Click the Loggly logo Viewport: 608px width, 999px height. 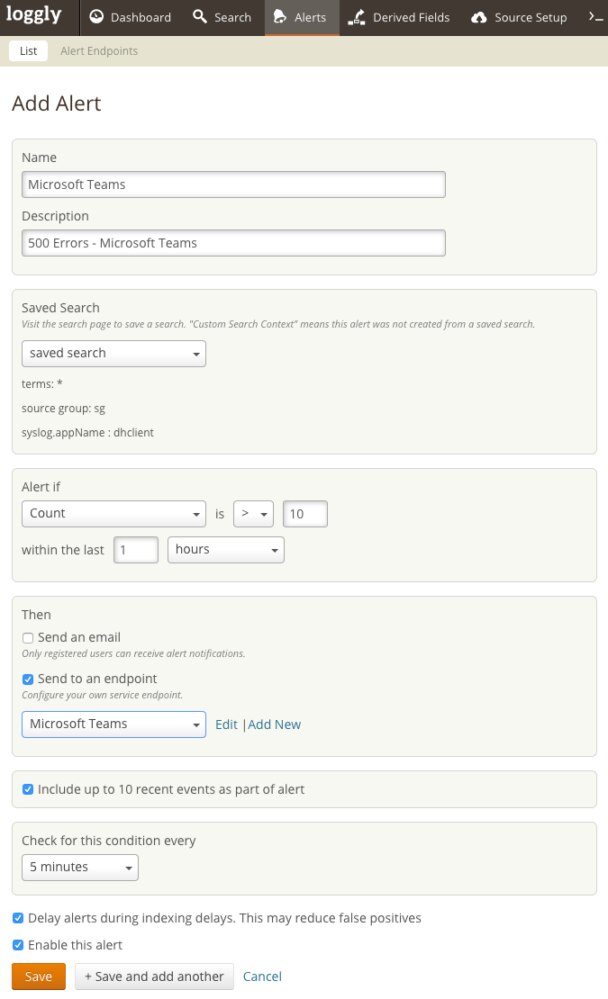33,16
